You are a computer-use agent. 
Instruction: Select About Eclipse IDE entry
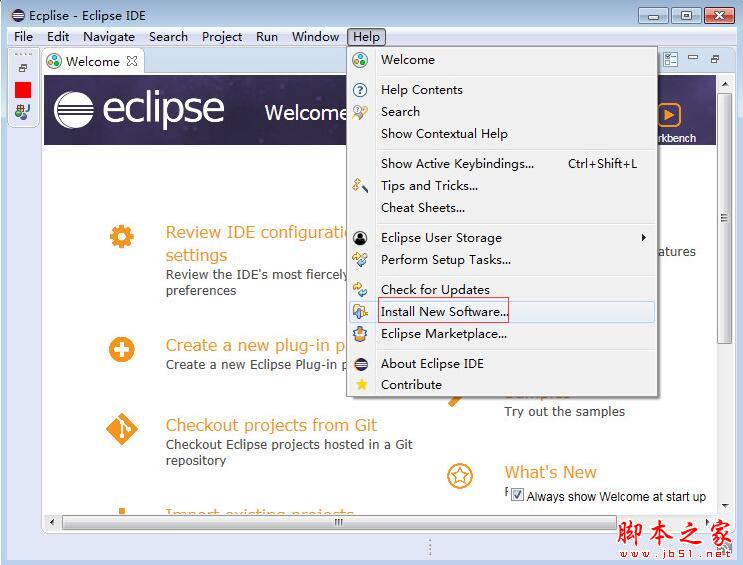502,364
